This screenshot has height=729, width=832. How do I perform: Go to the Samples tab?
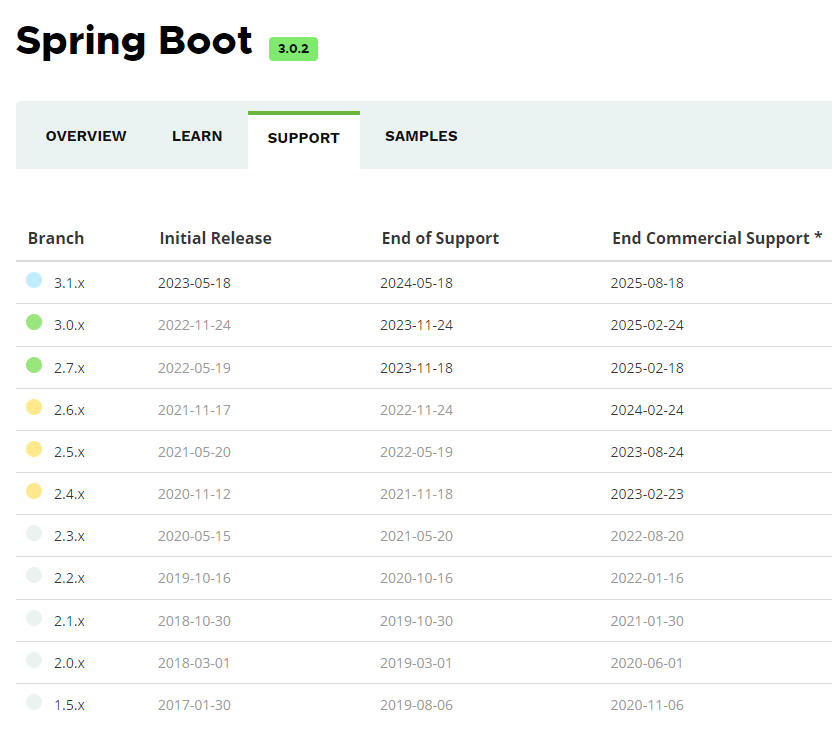point(421,136)
